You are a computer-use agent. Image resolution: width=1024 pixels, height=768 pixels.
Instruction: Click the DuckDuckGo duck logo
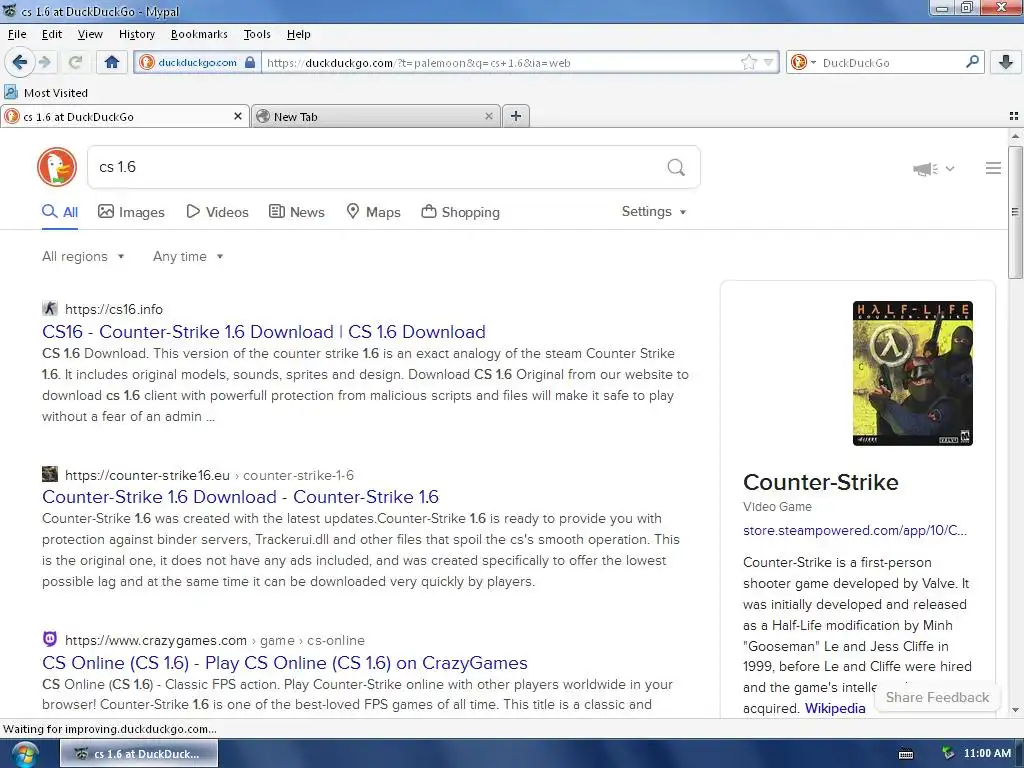pos(57,167)
